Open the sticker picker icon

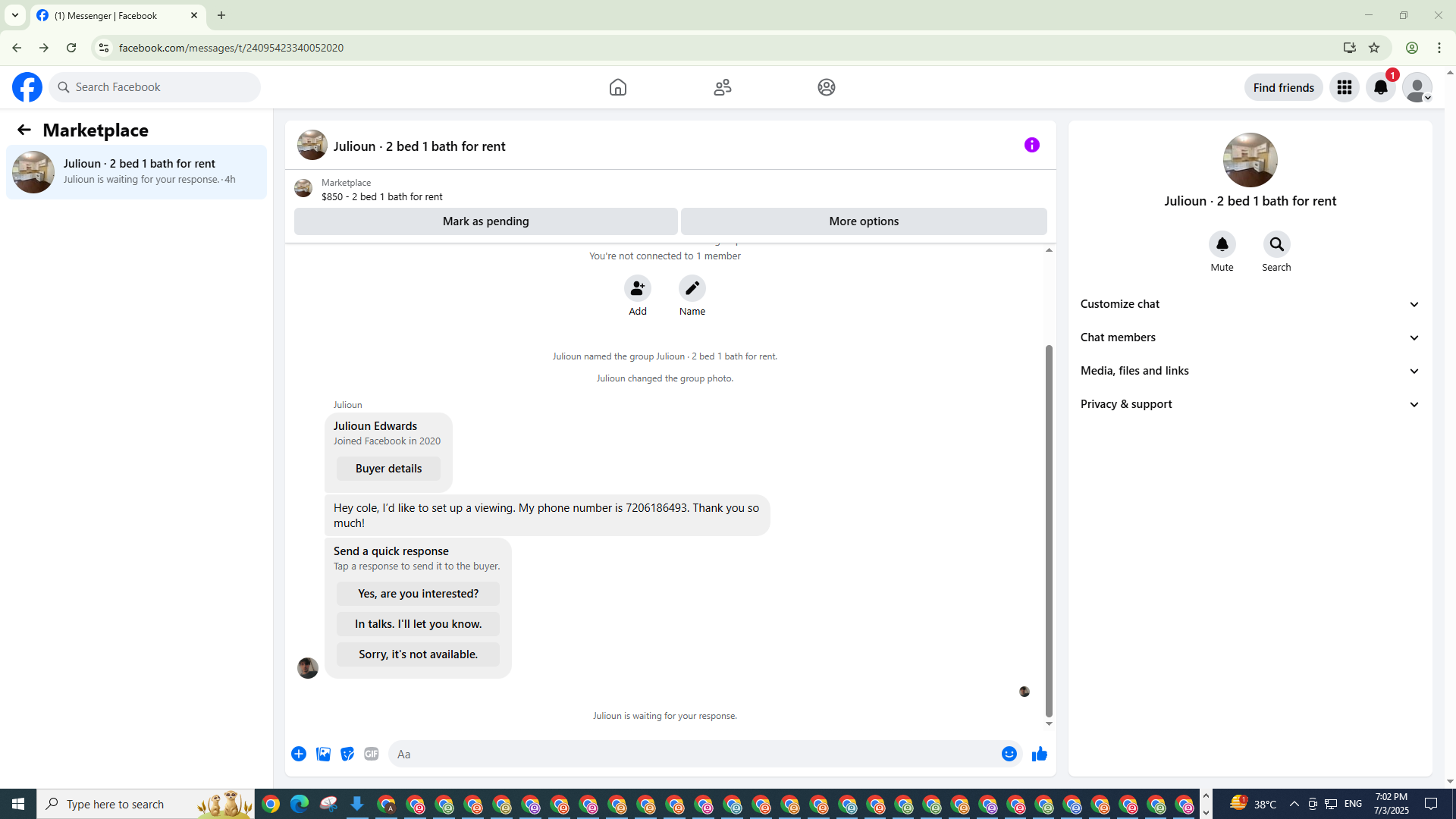click(347, 754)
